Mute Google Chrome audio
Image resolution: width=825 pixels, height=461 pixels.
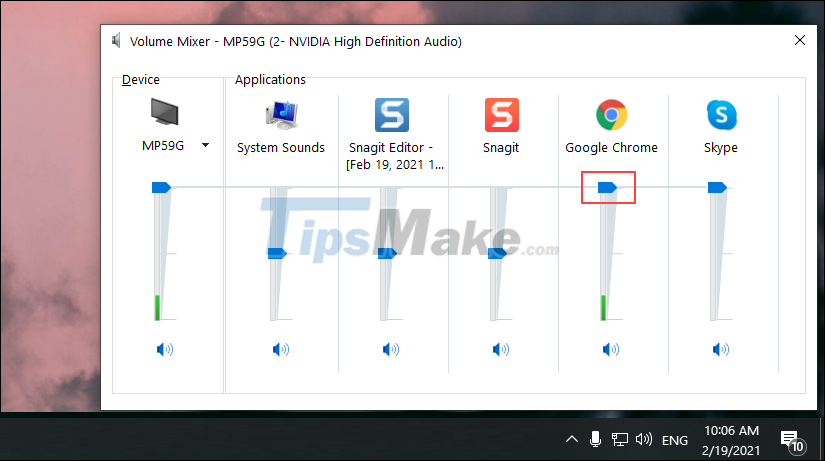[x=611, y=349]
